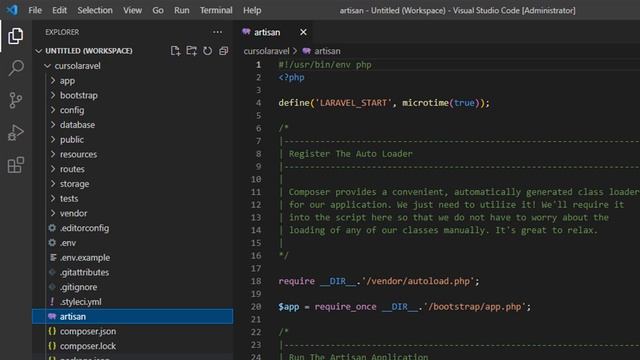Image resolution: width=640 pixels, height=360 pixels.
Task: Open the View menu
Action: 133,10
